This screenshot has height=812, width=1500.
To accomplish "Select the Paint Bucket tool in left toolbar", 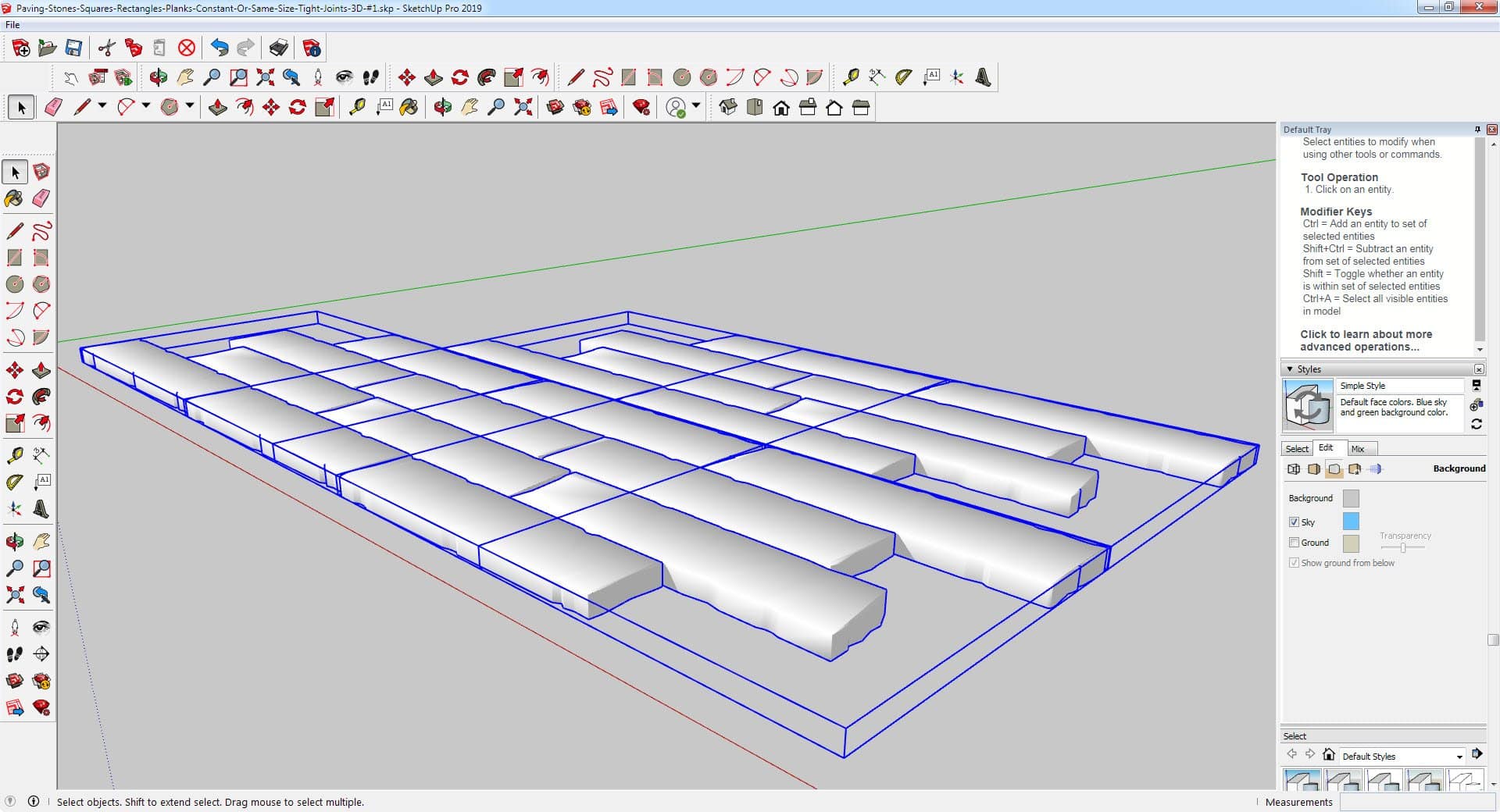I will (14, 198).
